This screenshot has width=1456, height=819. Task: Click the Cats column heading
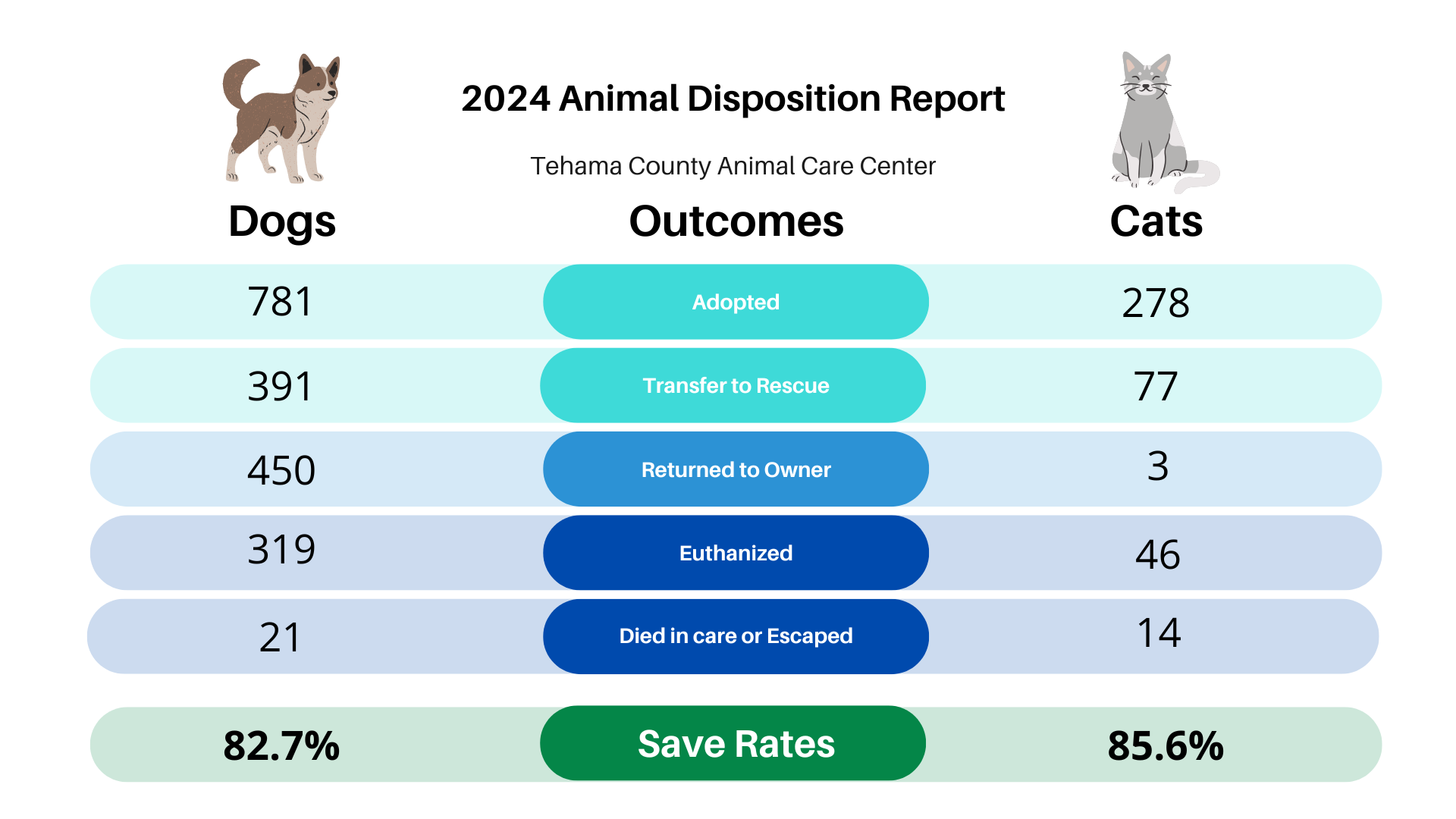click(x=1156, y=221)
